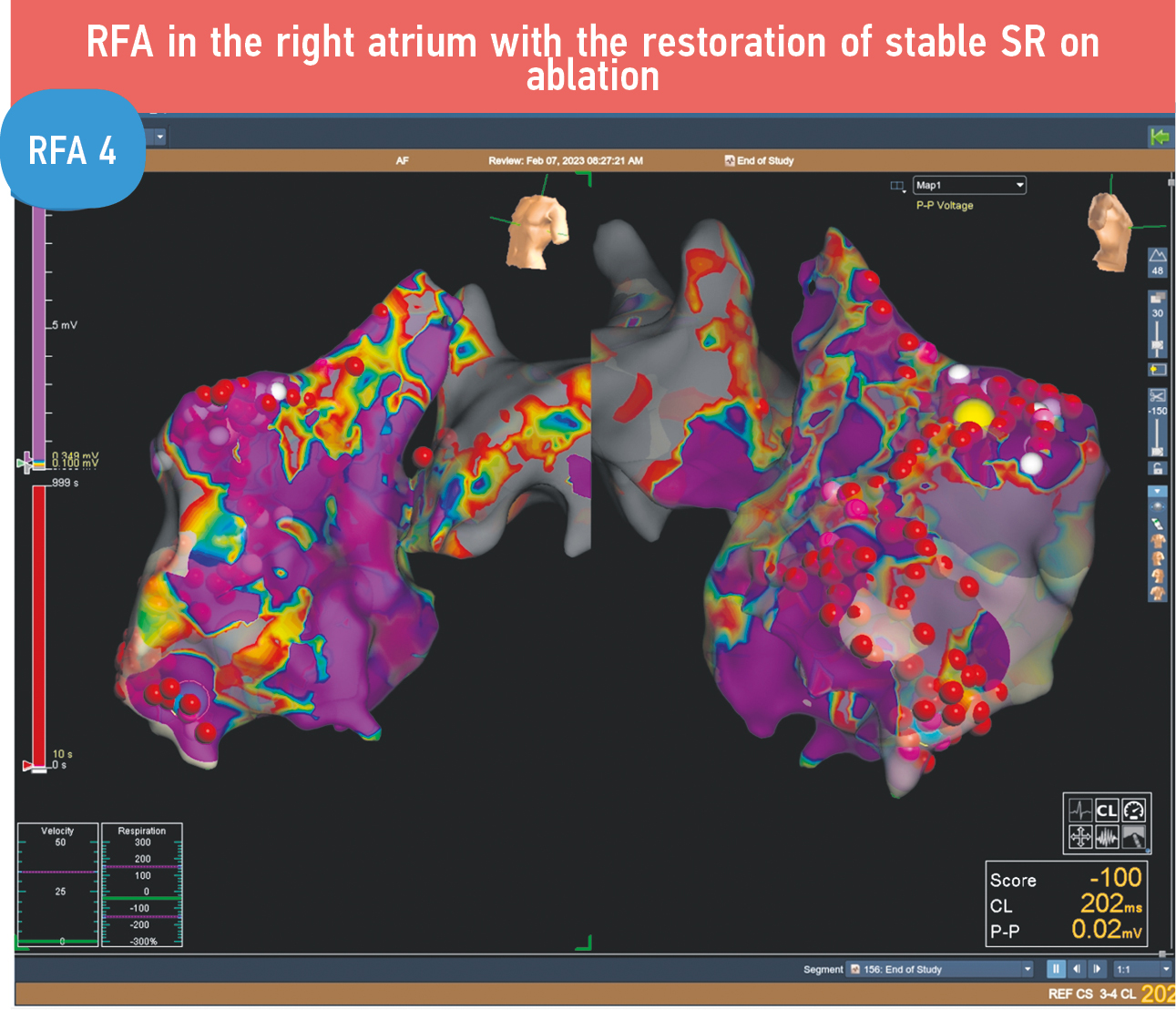
Task: Click the End of Study header item
Action: click(759, 160)
